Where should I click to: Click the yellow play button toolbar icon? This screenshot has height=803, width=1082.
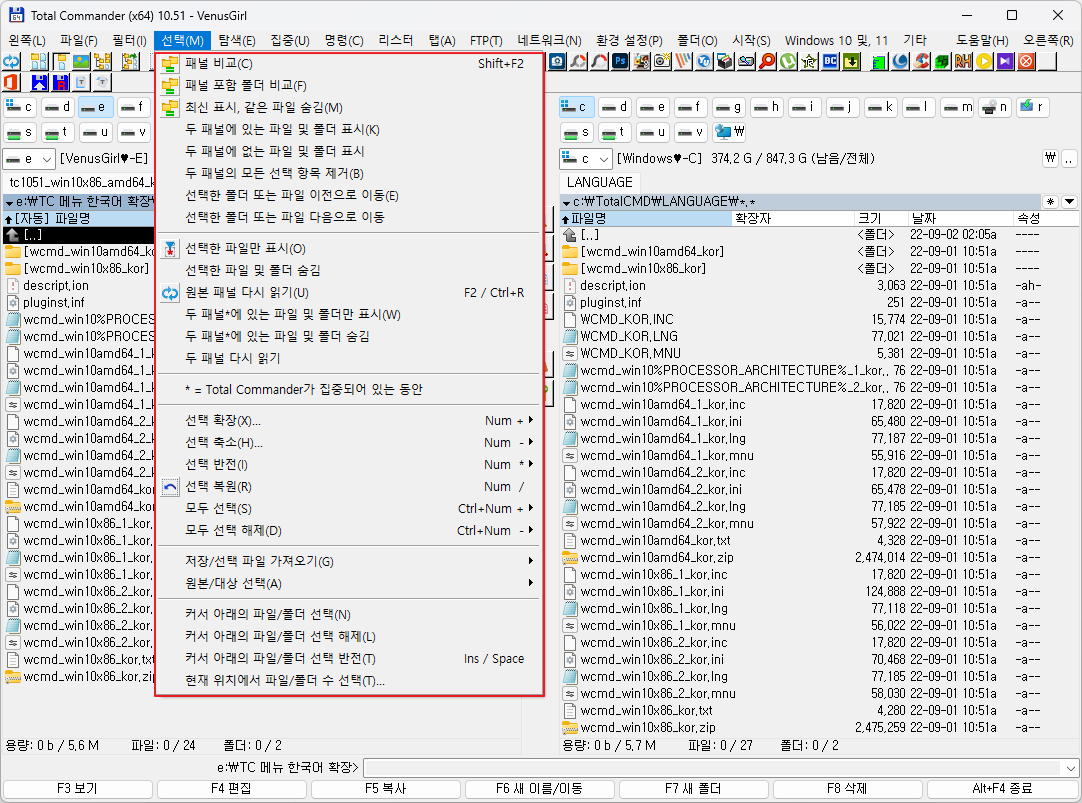tap(984, 61)
